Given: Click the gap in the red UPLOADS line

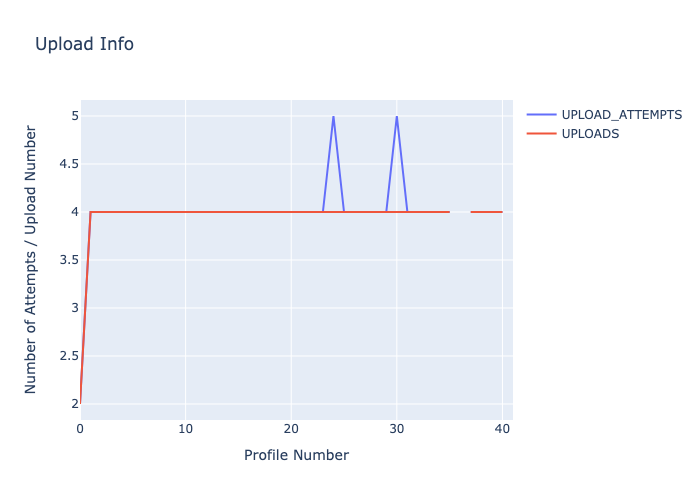Looking at the screenshot, I should tap(460, 212).
